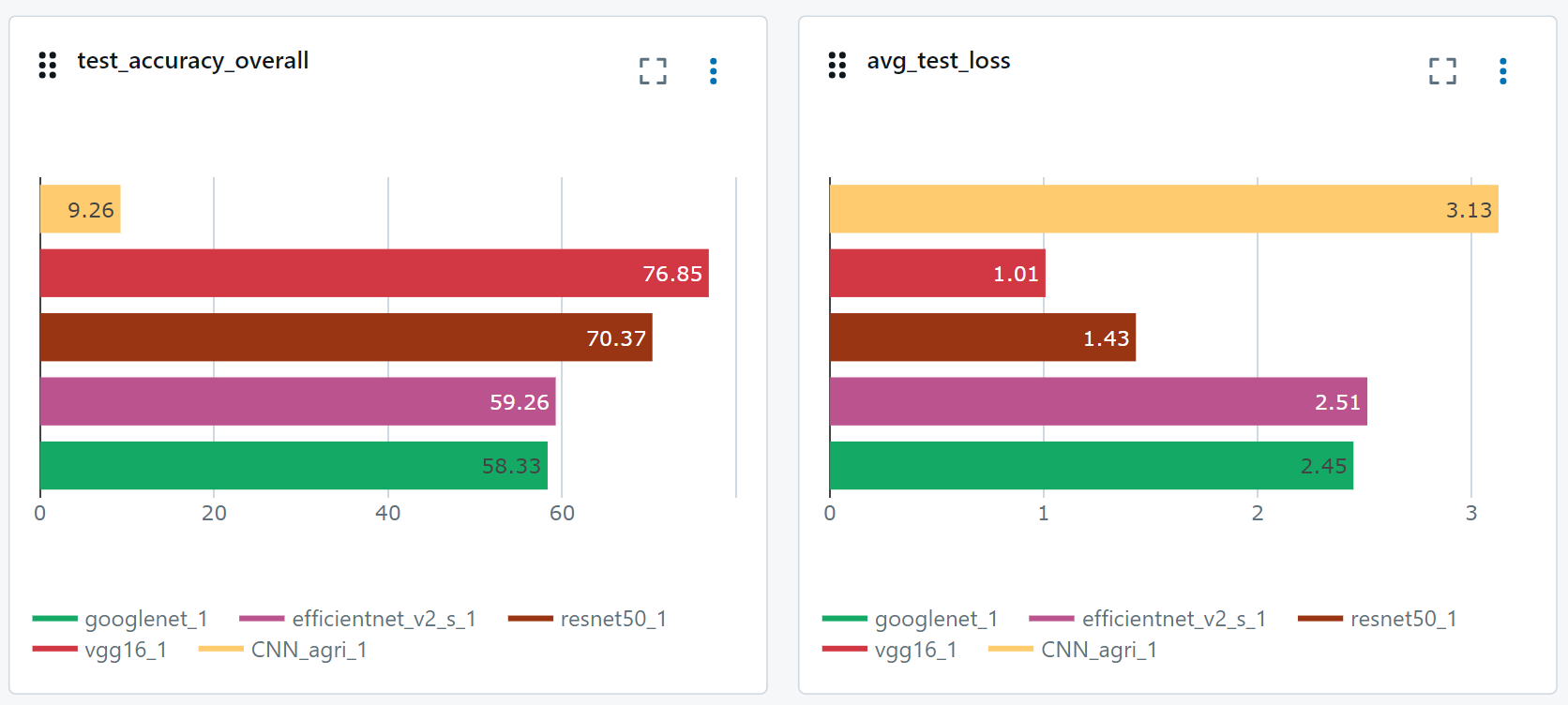1568x705 pixels.
Task: Maximize the avg_test_loss chart
Action: pyautogui.click(x=1442, y=71)
